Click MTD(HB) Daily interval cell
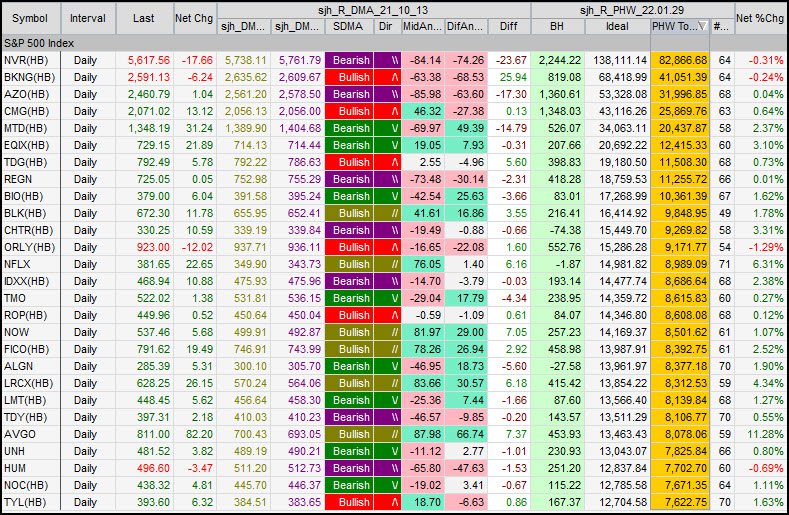 click(86, 128)
